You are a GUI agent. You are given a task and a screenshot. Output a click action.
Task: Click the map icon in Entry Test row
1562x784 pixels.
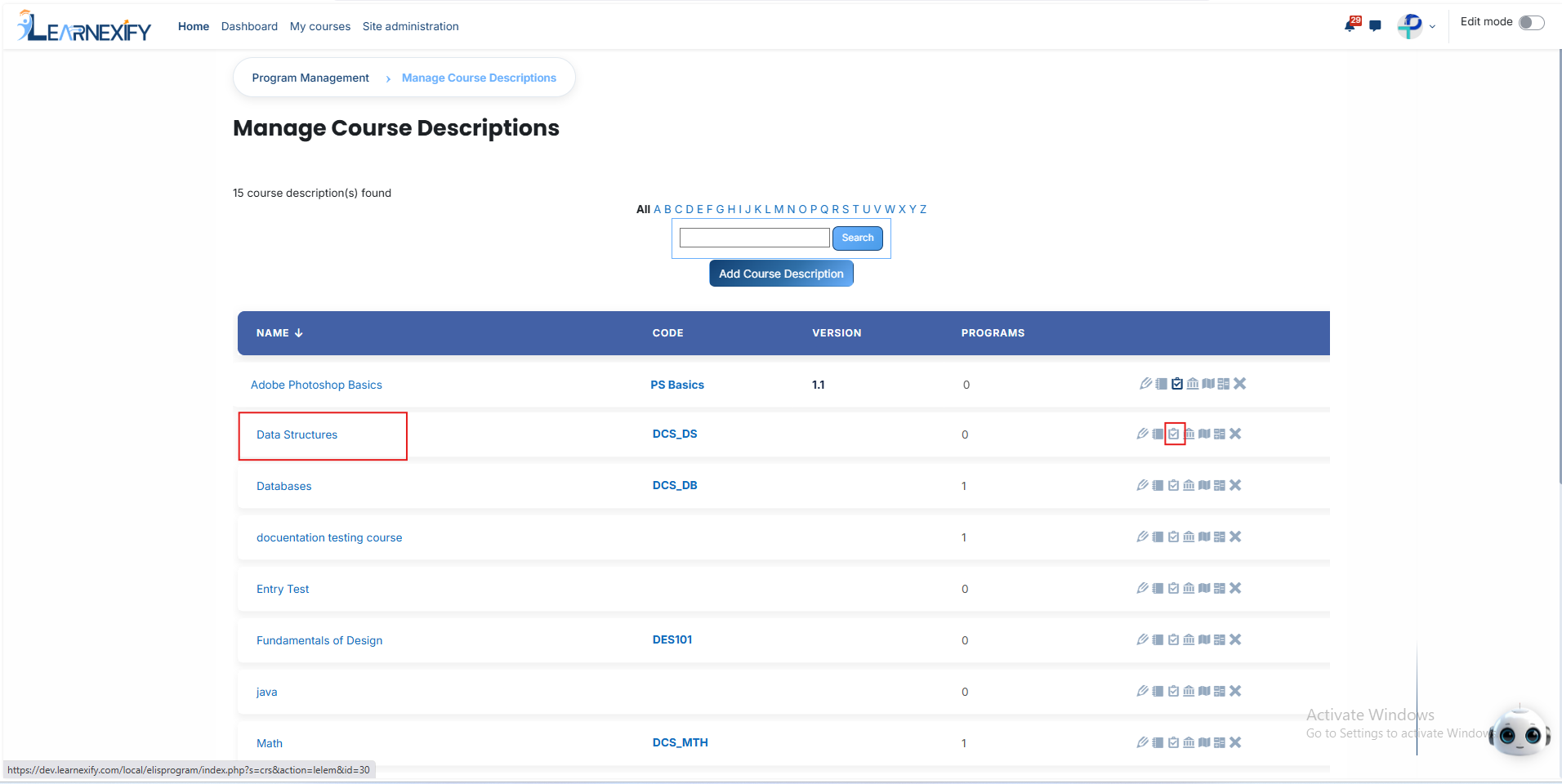pyautogui.click(x=1204, y=588)
